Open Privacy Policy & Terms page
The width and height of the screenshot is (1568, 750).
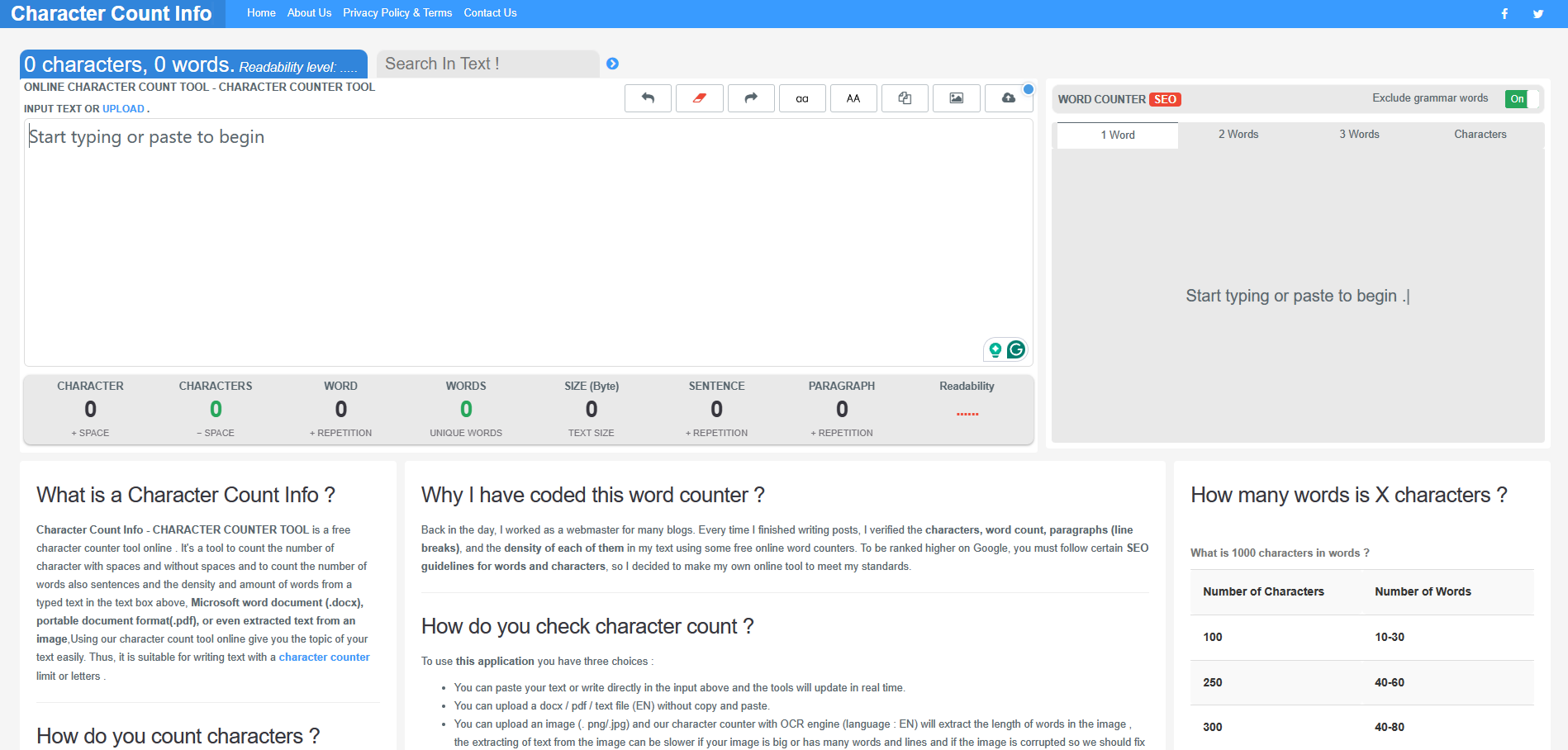[x=397, y=13]
